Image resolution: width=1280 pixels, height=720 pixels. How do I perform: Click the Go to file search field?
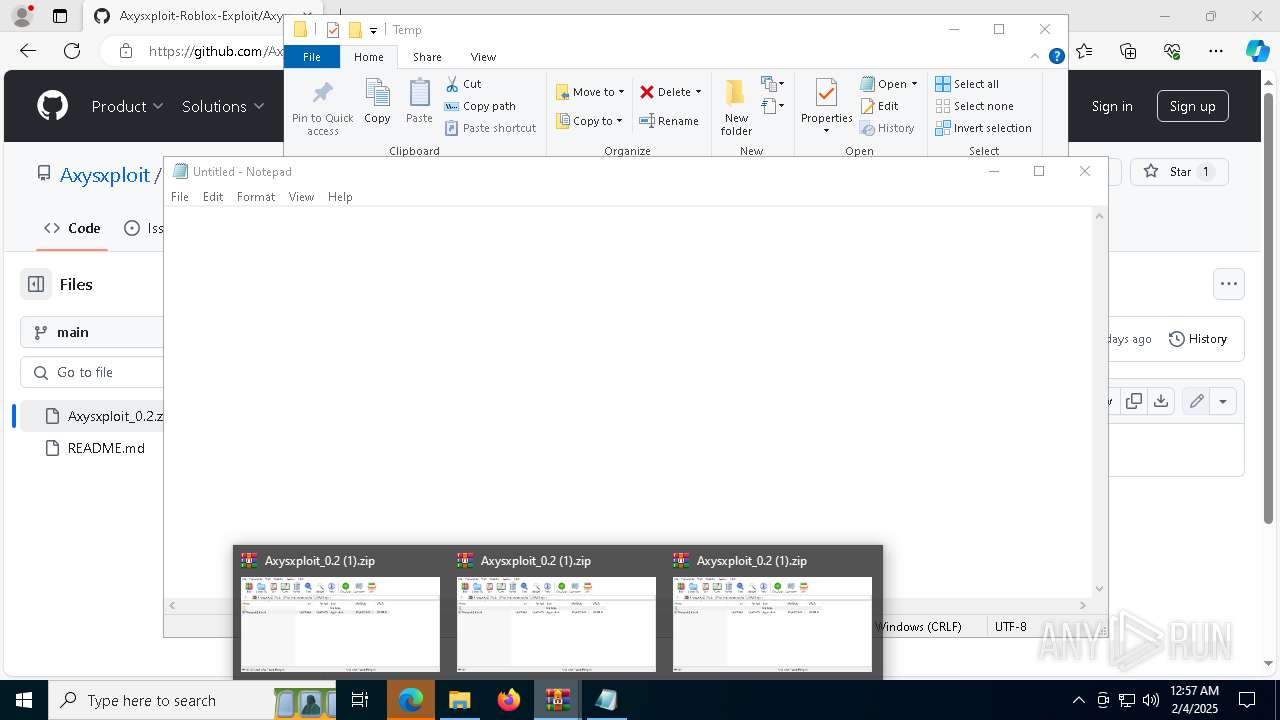[92, 372]
